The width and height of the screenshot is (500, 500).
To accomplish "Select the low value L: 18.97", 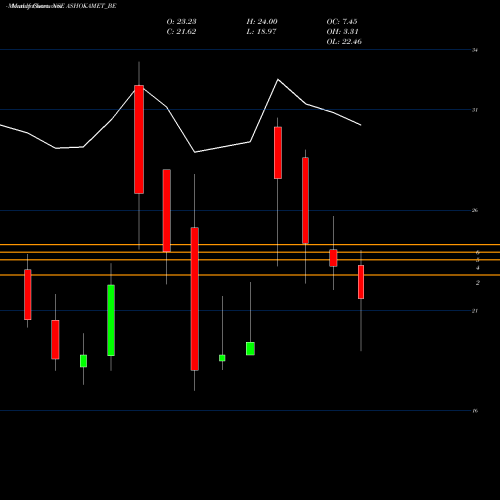I will pyautogui.click(x=261, y=32).
